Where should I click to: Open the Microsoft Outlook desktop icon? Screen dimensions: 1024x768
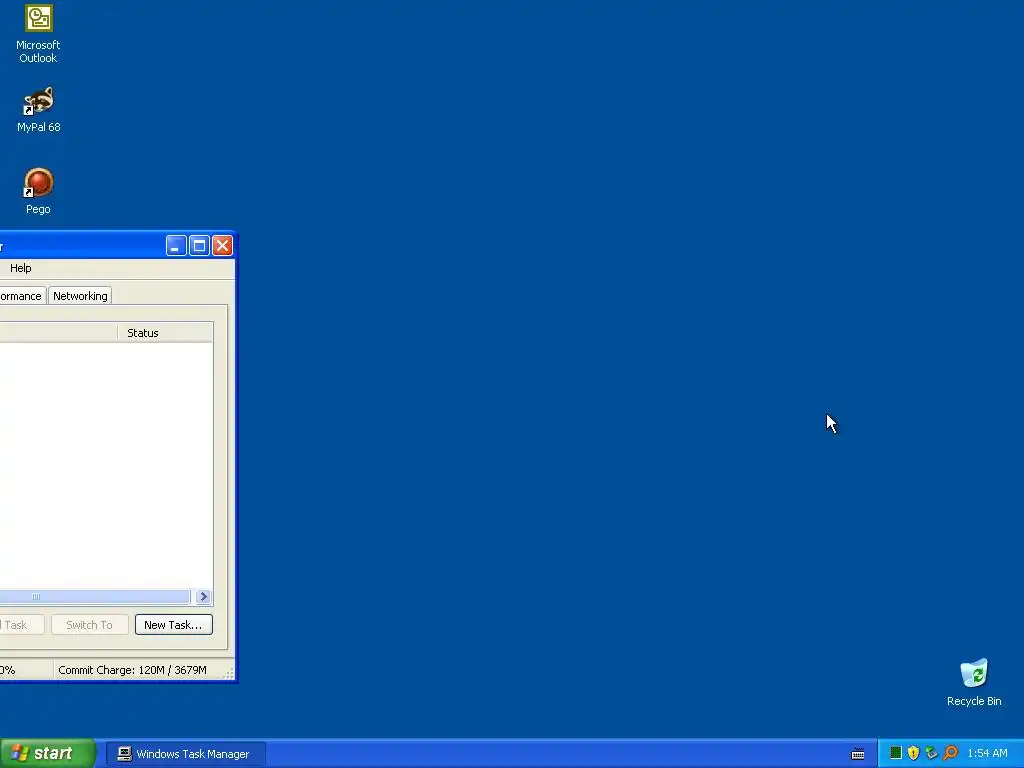(x=38, y=34)
